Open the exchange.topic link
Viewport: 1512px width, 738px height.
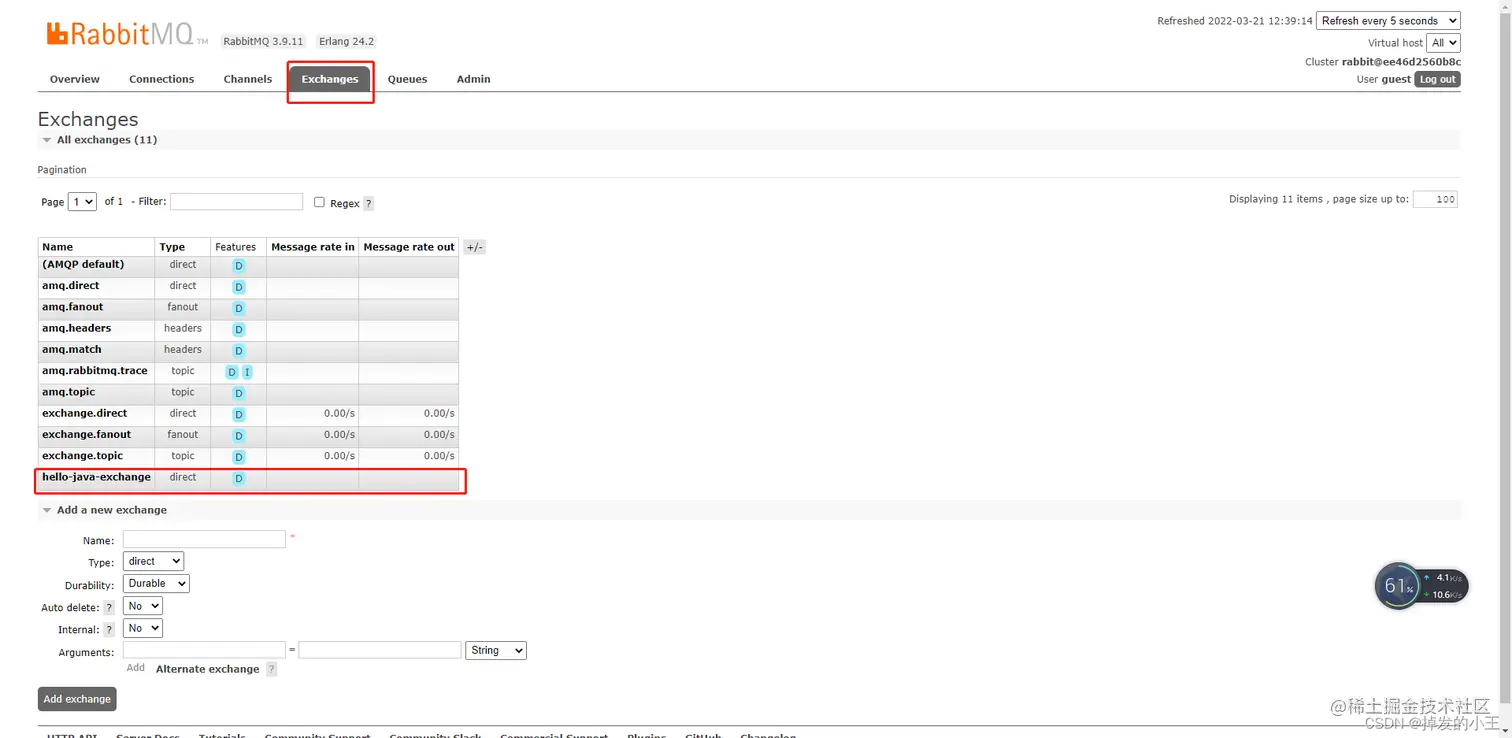coord(83,456)
